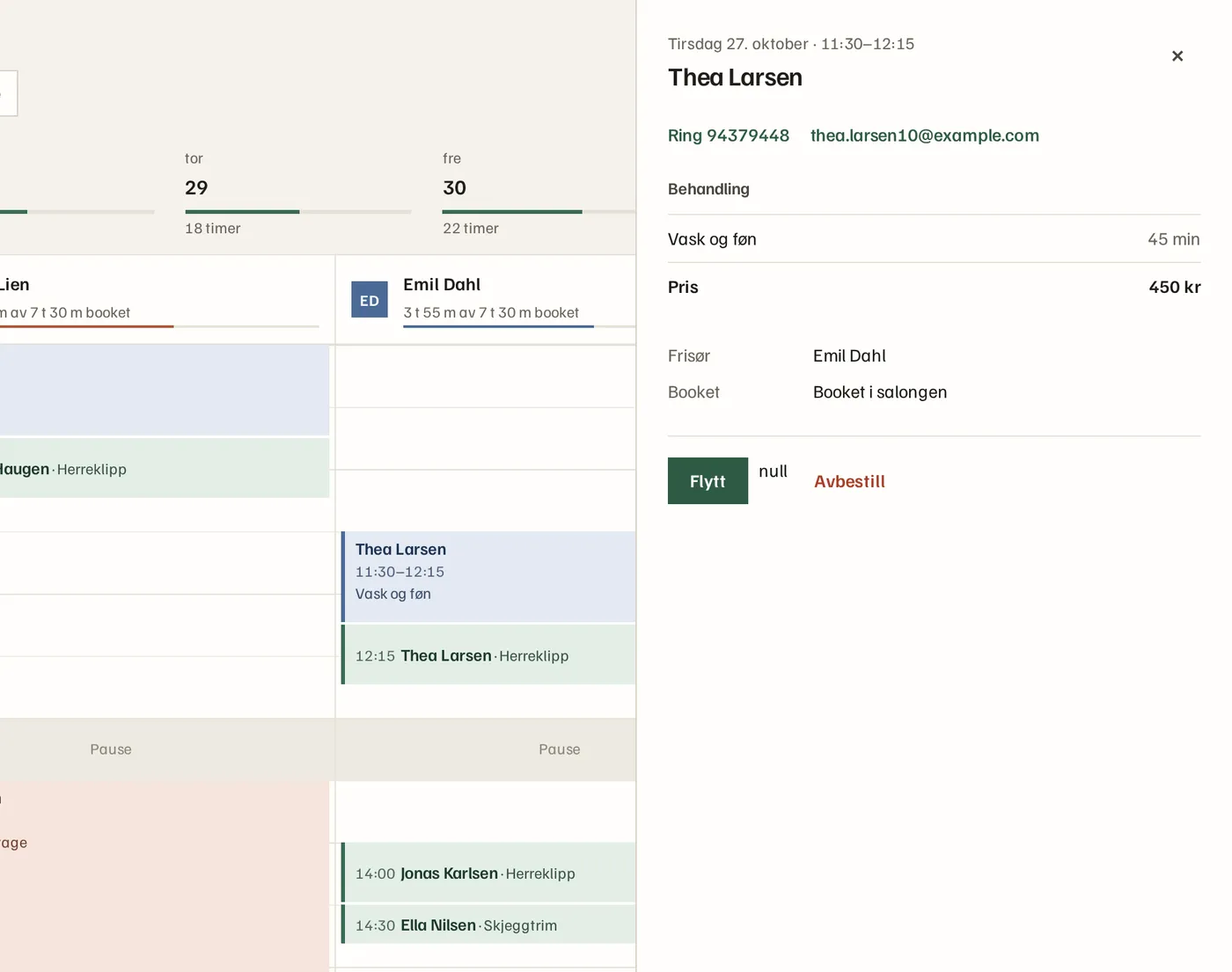Open 14:00 Jonas Karlsen Herreklipp booking
Viewport: 1232px width, 972px height.
(488, 873)
